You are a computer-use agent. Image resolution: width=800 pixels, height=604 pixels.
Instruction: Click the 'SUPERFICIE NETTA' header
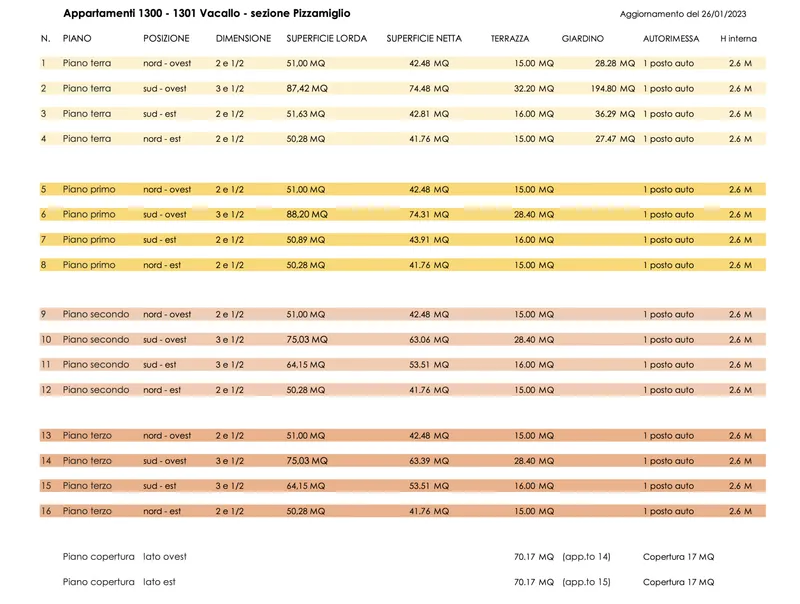tap(424, 38)
